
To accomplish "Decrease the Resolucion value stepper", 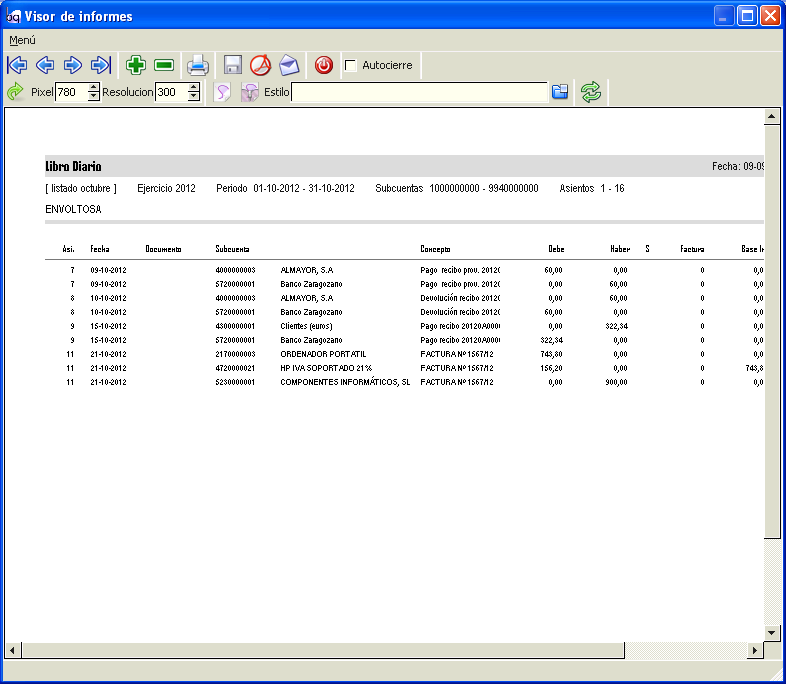I will (x=193, y=96).
